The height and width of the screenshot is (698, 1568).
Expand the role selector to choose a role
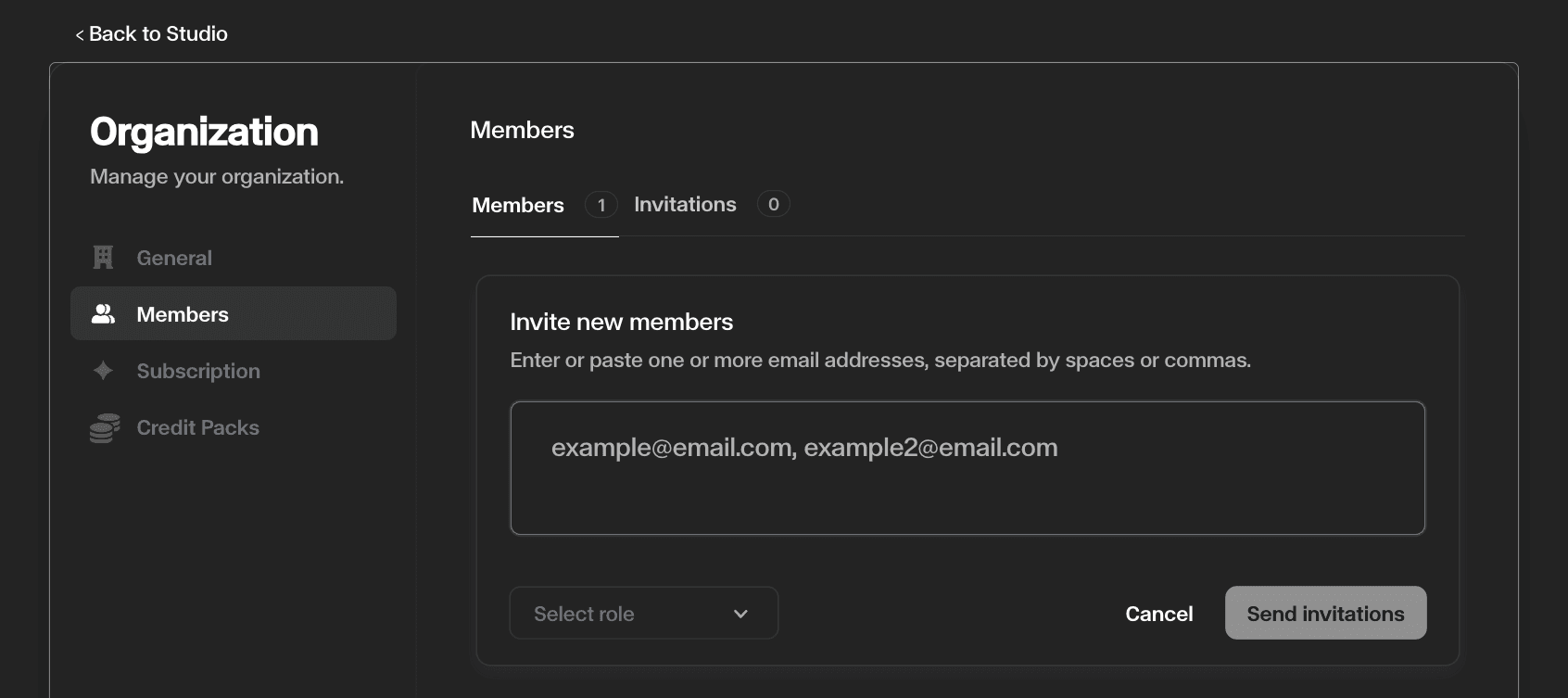643,613
